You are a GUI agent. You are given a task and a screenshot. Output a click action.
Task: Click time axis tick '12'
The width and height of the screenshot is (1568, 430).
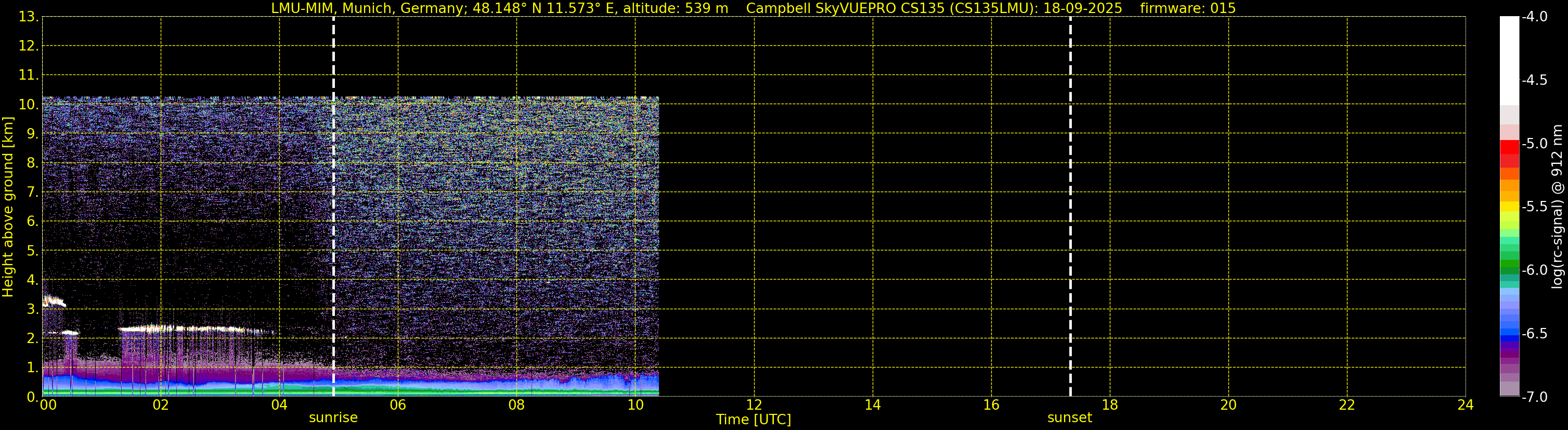point(754,405)
